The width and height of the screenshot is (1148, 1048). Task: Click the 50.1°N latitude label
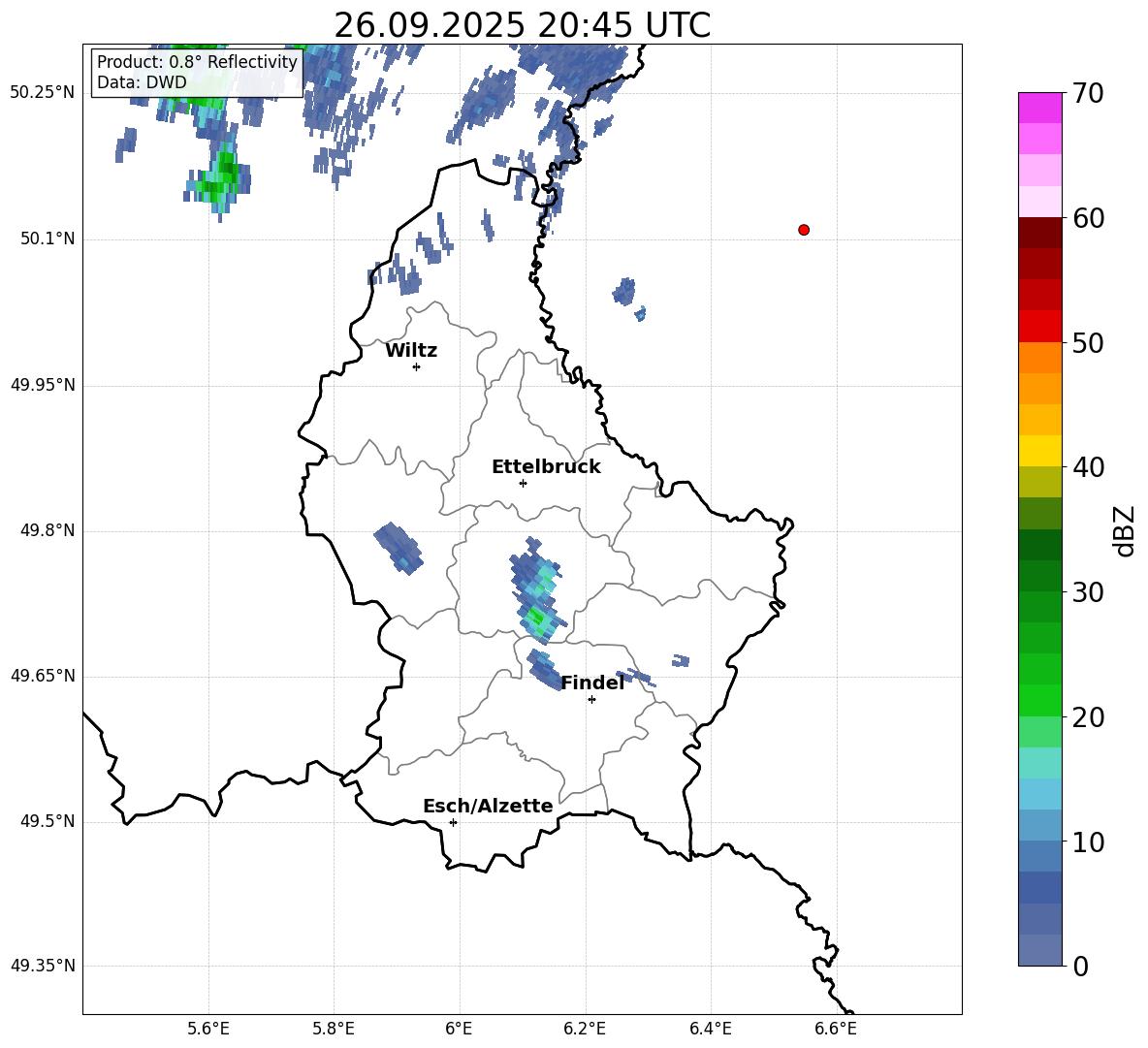pos(48,238)
